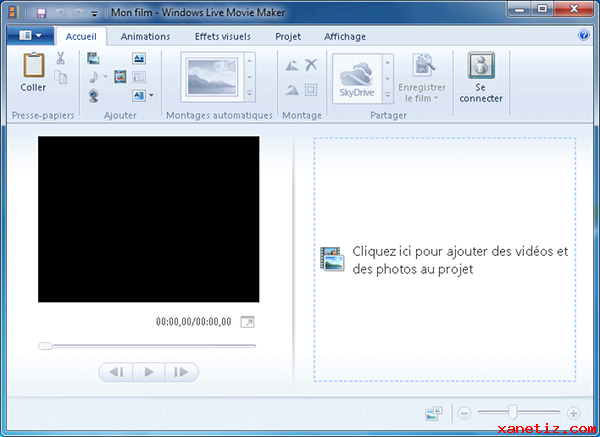Go down a row in Montages automatiques gallery
Screen dimensions: 600x437
(250, 77)
